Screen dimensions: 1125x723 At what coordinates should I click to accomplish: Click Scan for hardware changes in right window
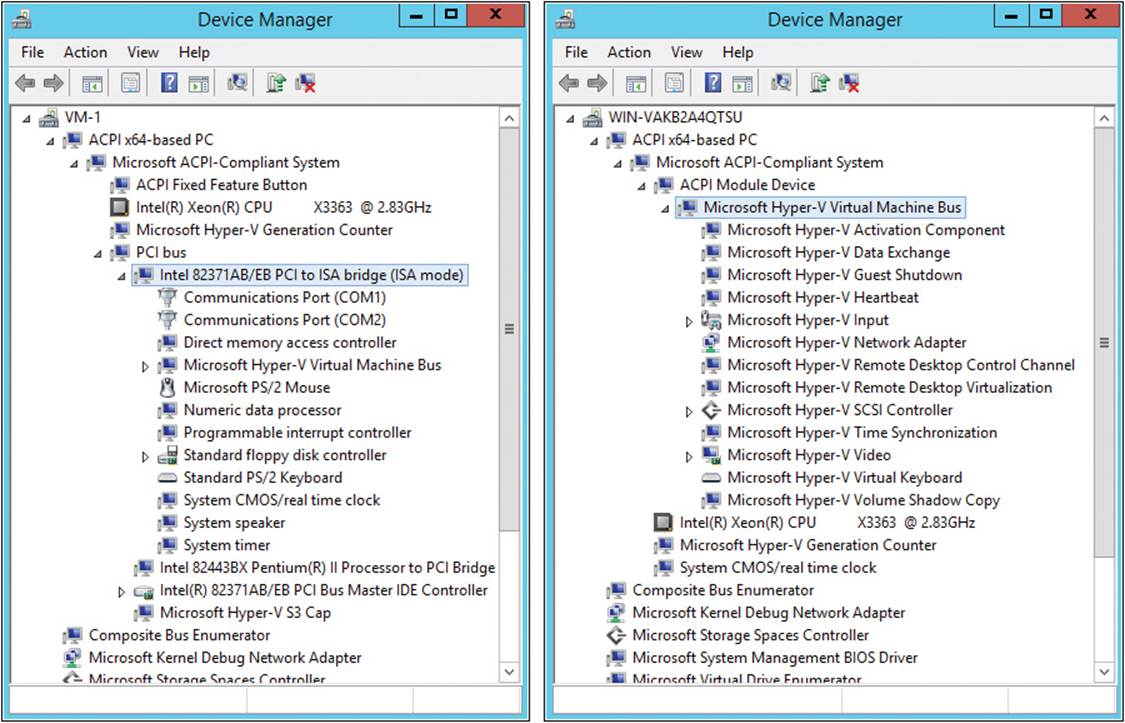781,83
